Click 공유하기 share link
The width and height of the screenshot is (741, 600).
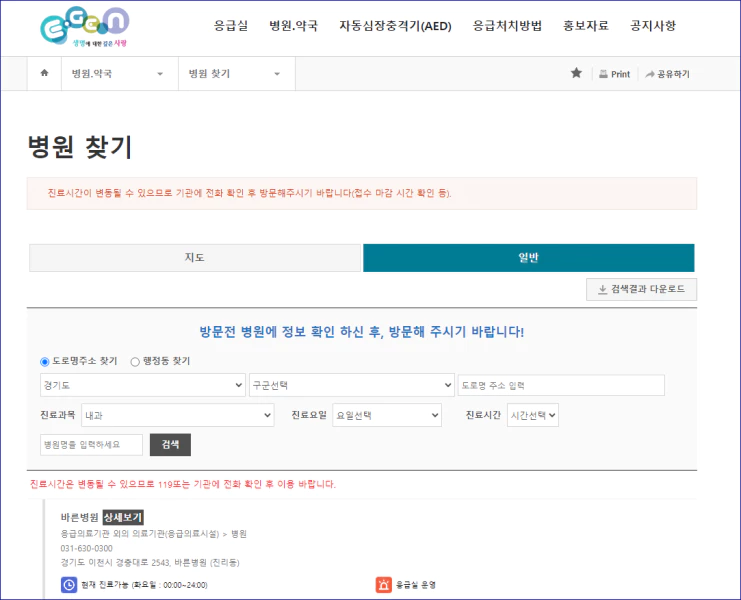(x=667, y=74)
